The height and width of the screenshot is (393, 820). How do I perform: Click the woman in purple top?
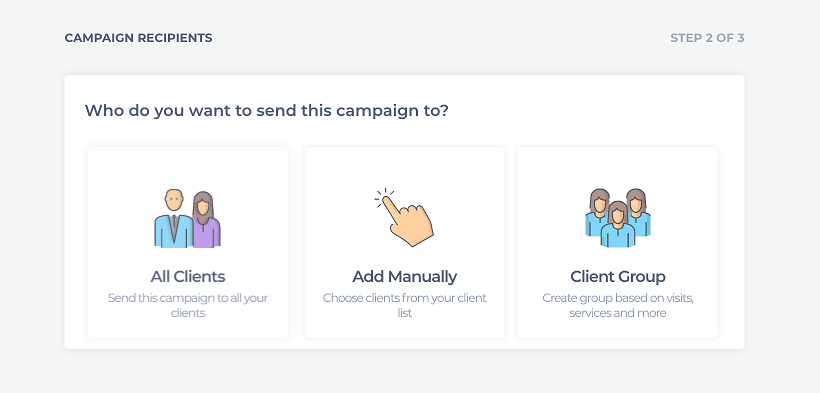point(207,220)
